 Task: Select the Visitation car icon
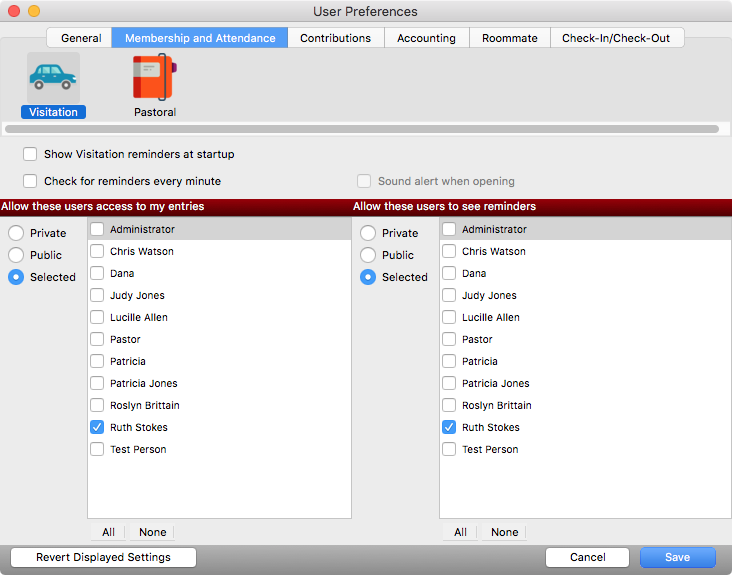[x=53, y=78]
